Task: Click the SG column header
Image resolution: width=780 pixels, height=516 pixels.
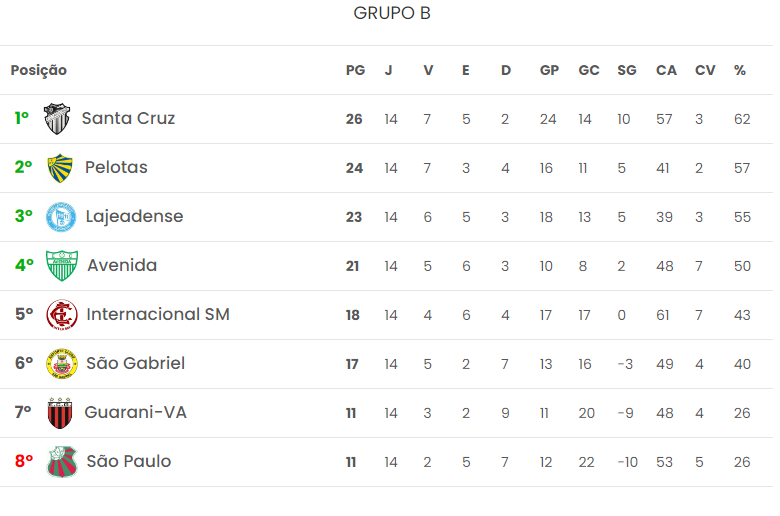Action: pos(627,71)
